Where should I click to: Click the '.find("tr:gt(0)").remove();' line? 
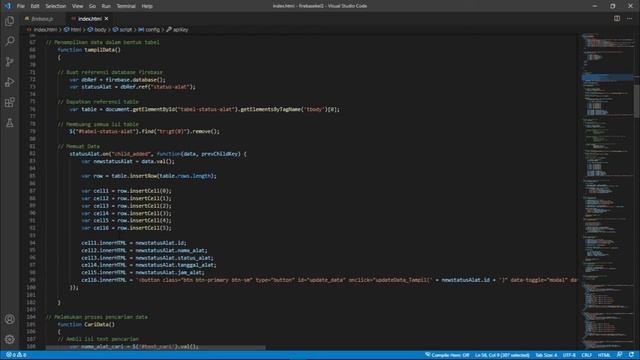tap(144, 131)
